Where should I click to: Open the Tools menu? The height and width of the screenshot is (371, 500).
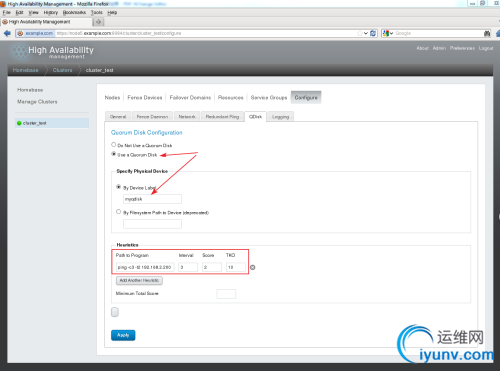[x=97, y=12]
